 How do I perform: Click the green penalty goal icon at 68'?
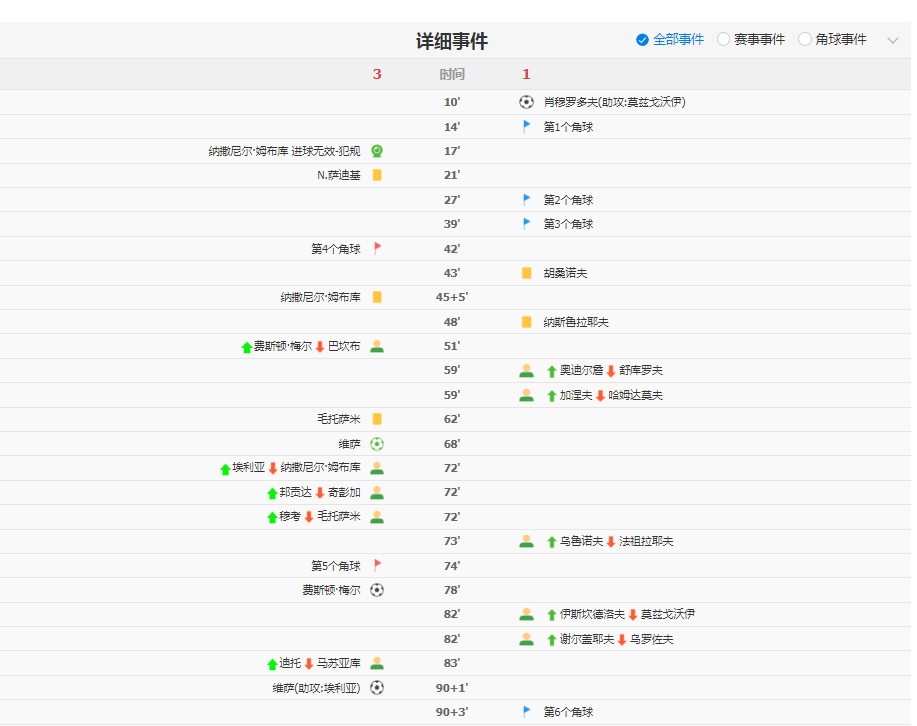377,444
